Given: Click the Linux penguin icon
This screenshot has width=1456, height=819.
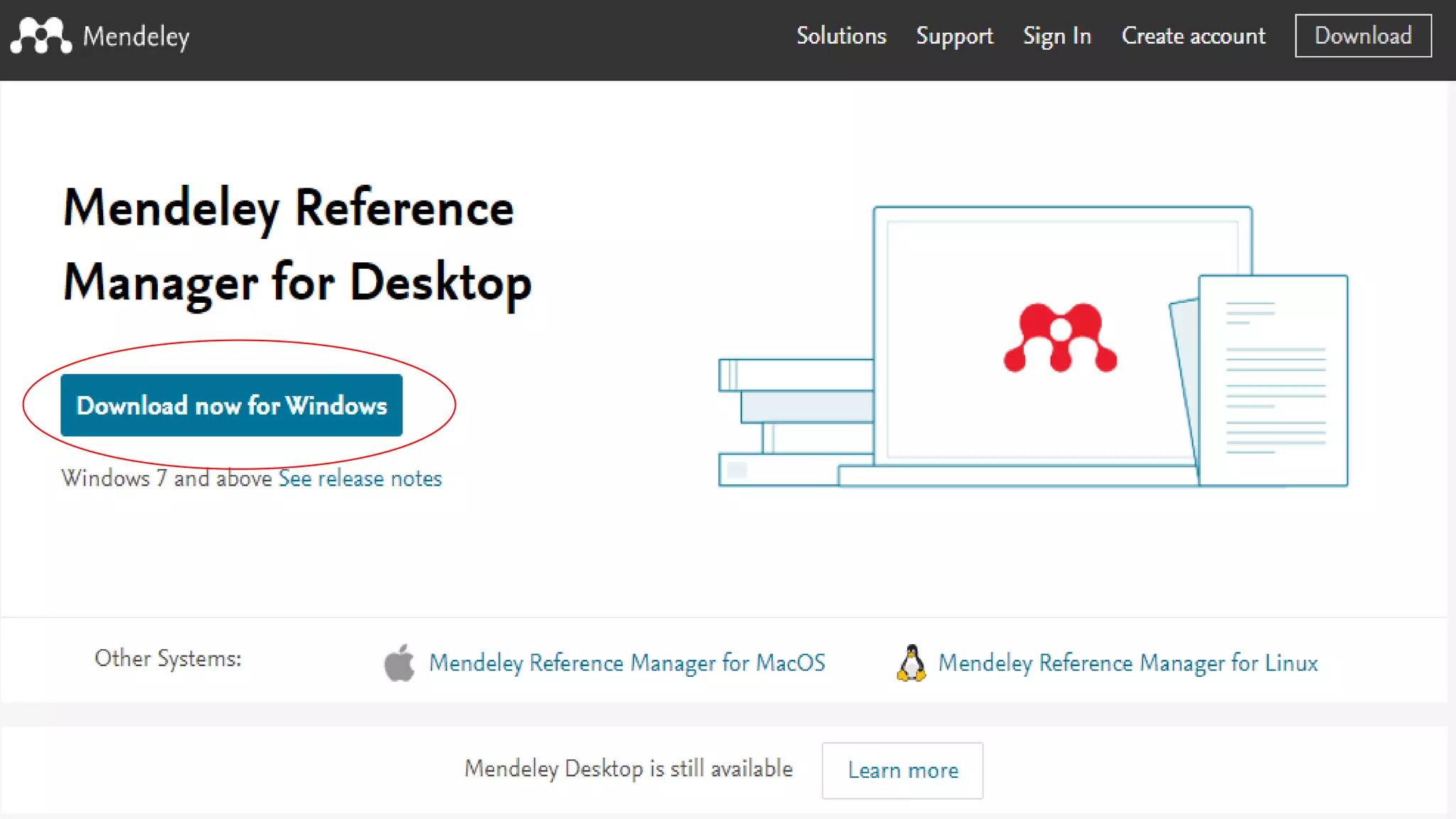Looking at the screenshot, I should pos(911,663).
